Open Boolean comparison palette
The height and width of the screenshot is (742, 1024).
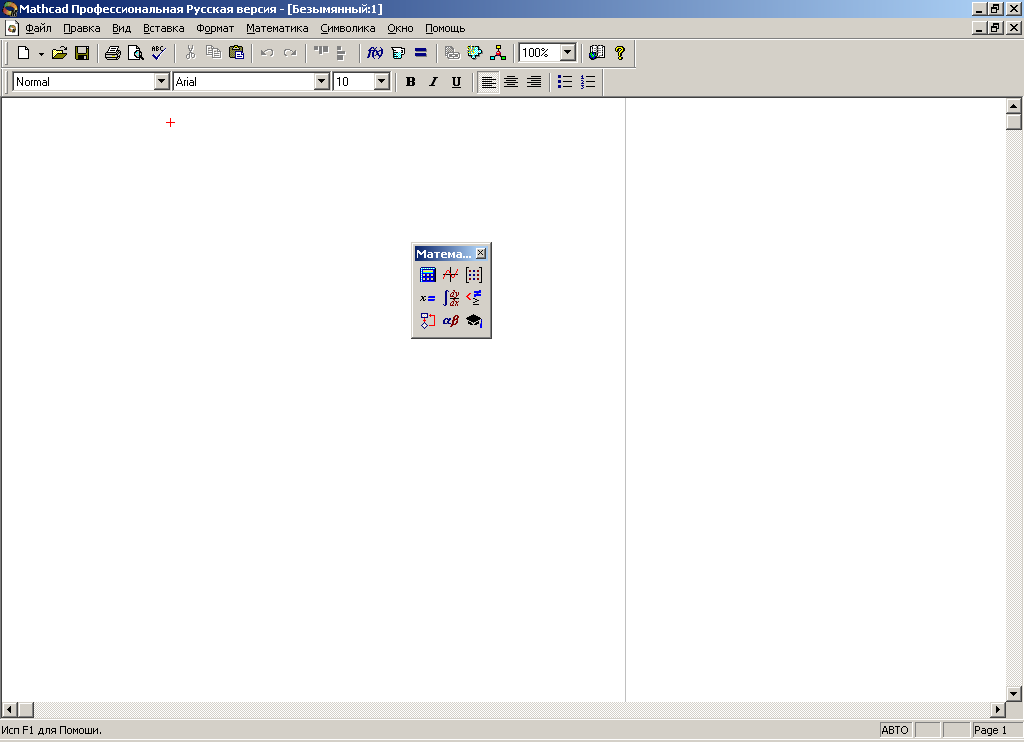point(474,298)
